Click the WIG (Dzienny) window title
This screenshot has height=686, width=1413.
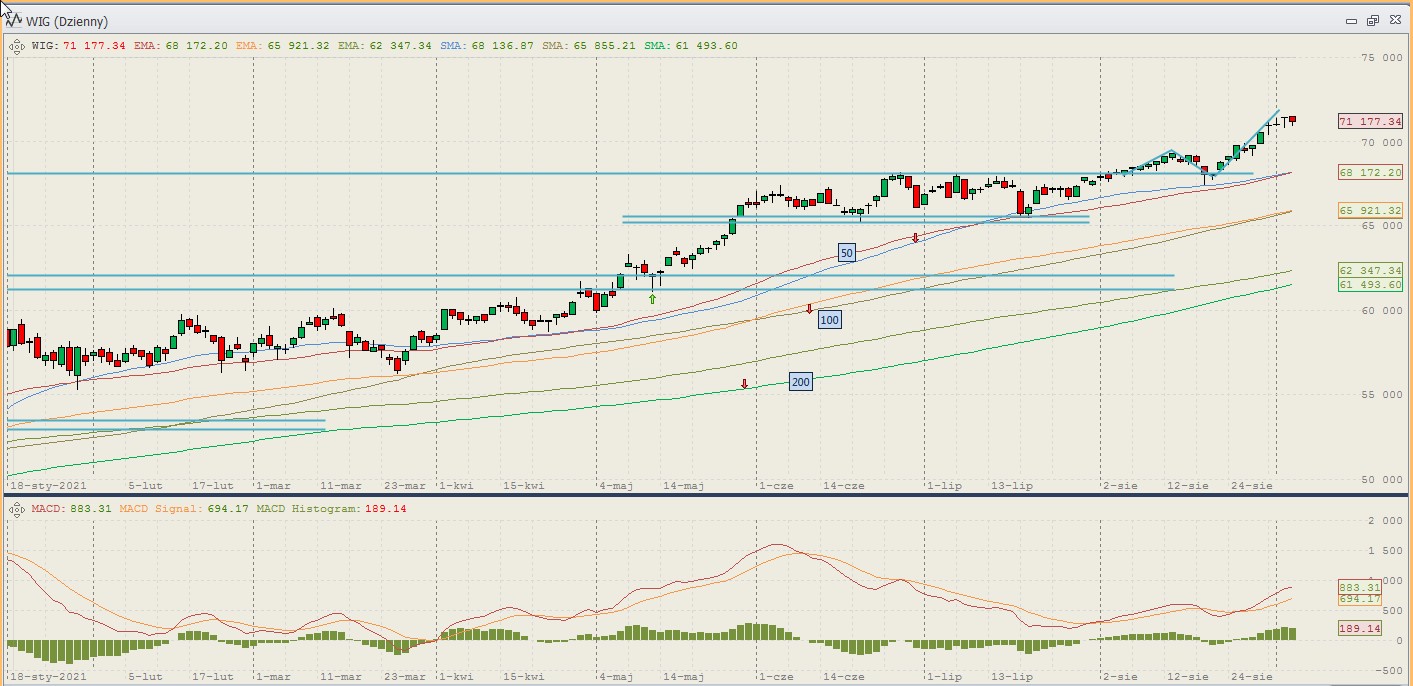coord(70,21)
